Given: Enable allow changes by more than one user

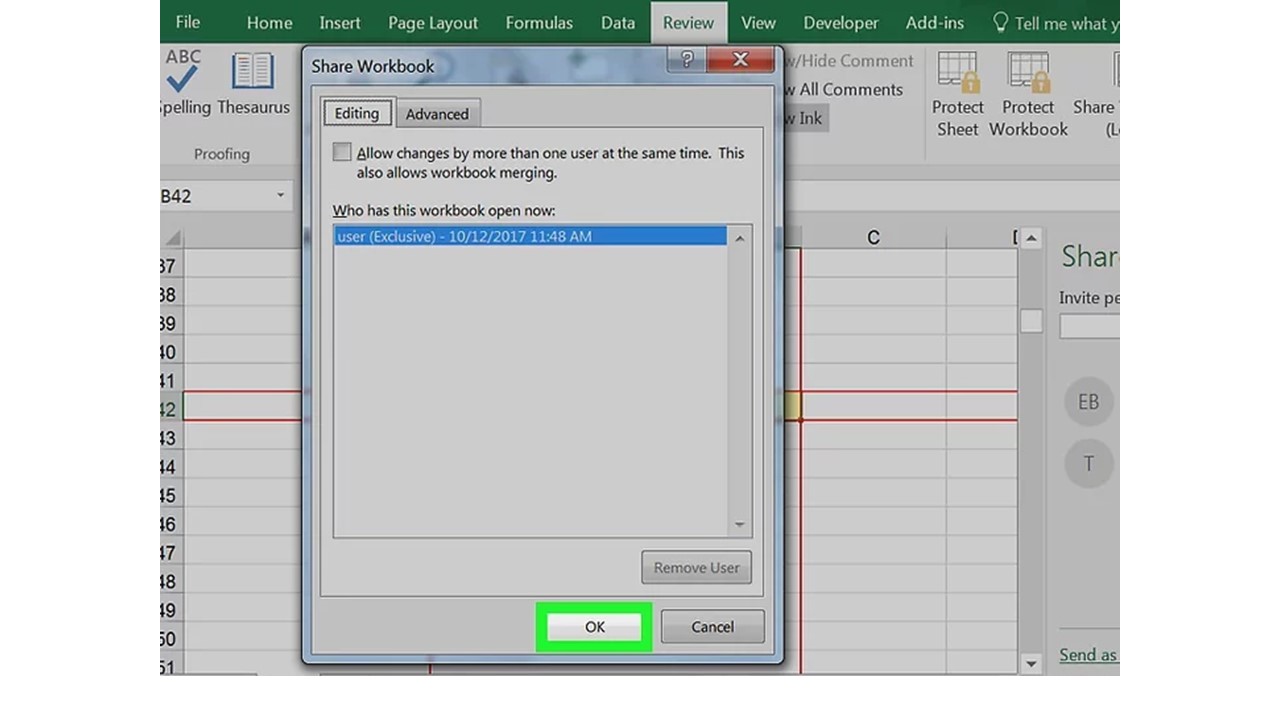Looking at the screenshot, I should (x=342, y=152).
